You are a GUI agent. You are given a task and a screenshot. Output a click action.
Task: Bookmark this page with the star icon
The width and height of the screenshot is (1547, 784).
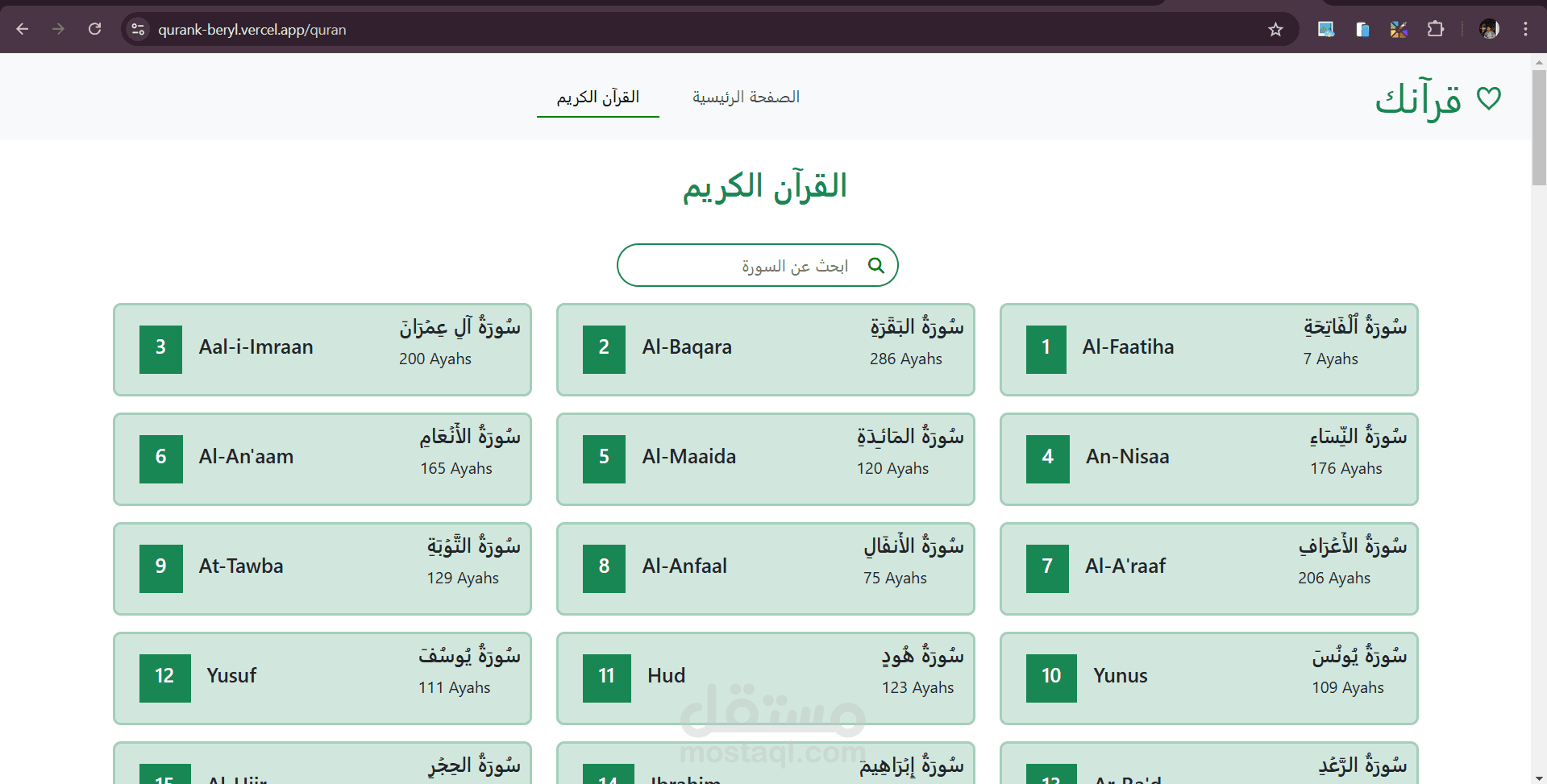(1275, 29)
